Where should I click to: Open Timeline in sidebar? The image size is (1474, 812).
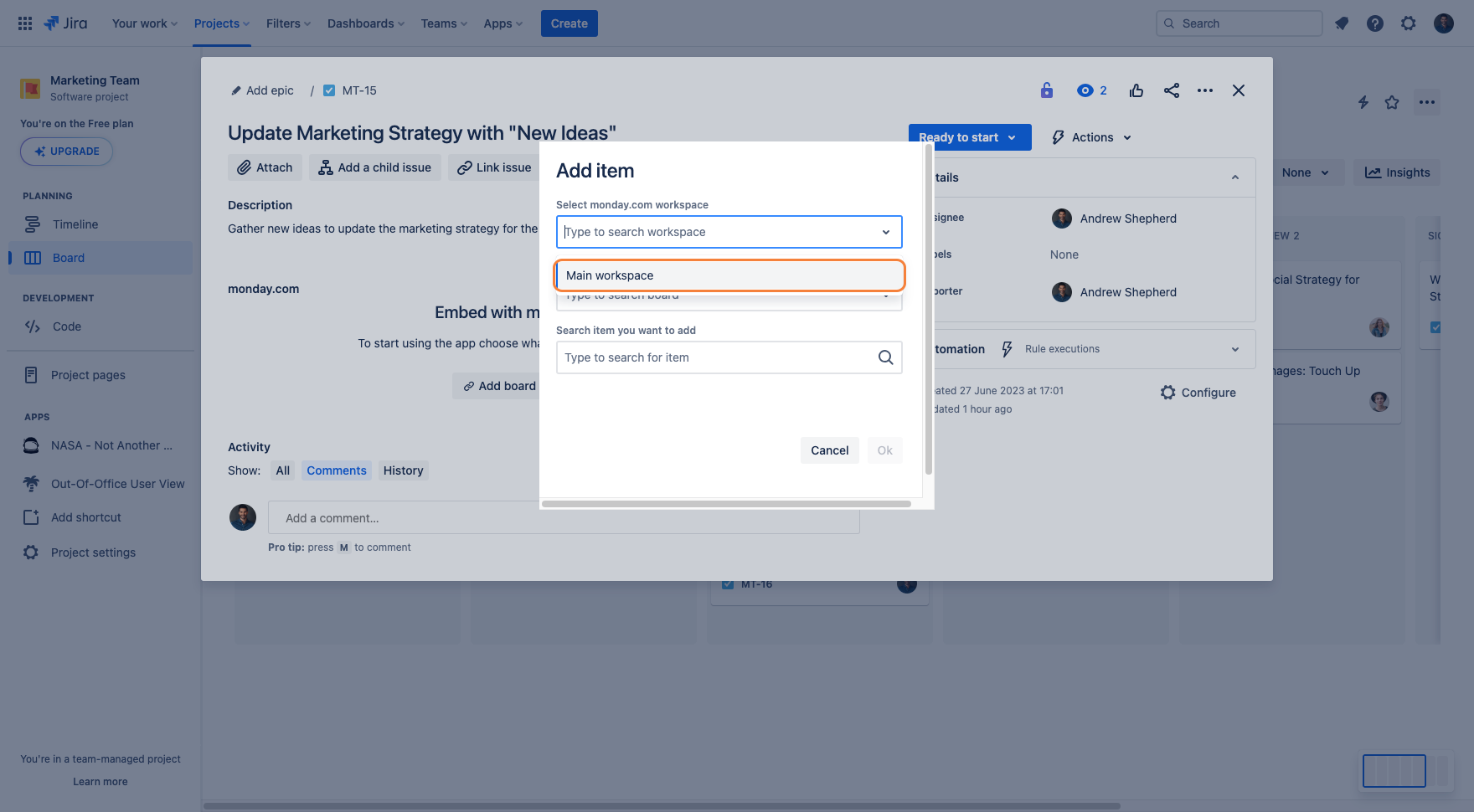[x=100, y=224]
